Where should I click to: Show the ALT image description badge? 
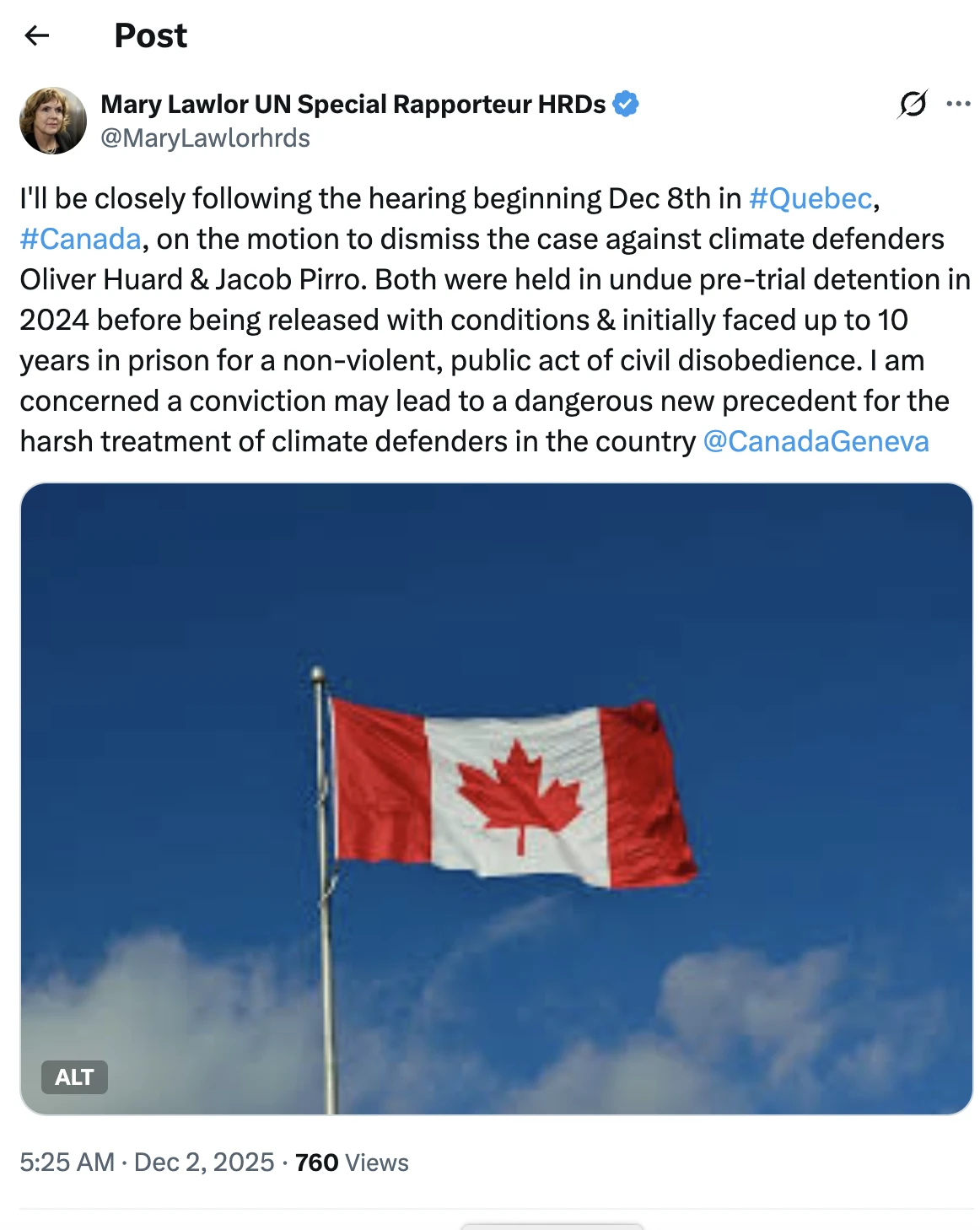(74, 1077)
